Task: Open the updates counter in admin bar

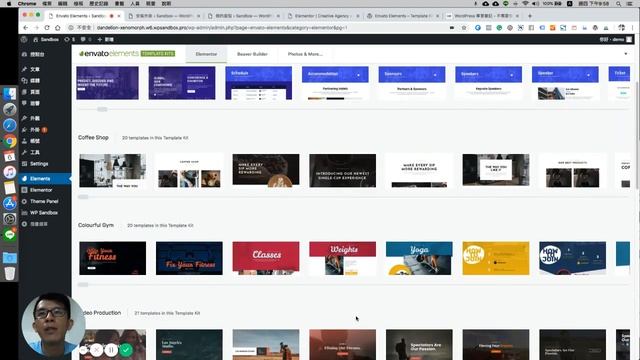Action: point(69,40)
